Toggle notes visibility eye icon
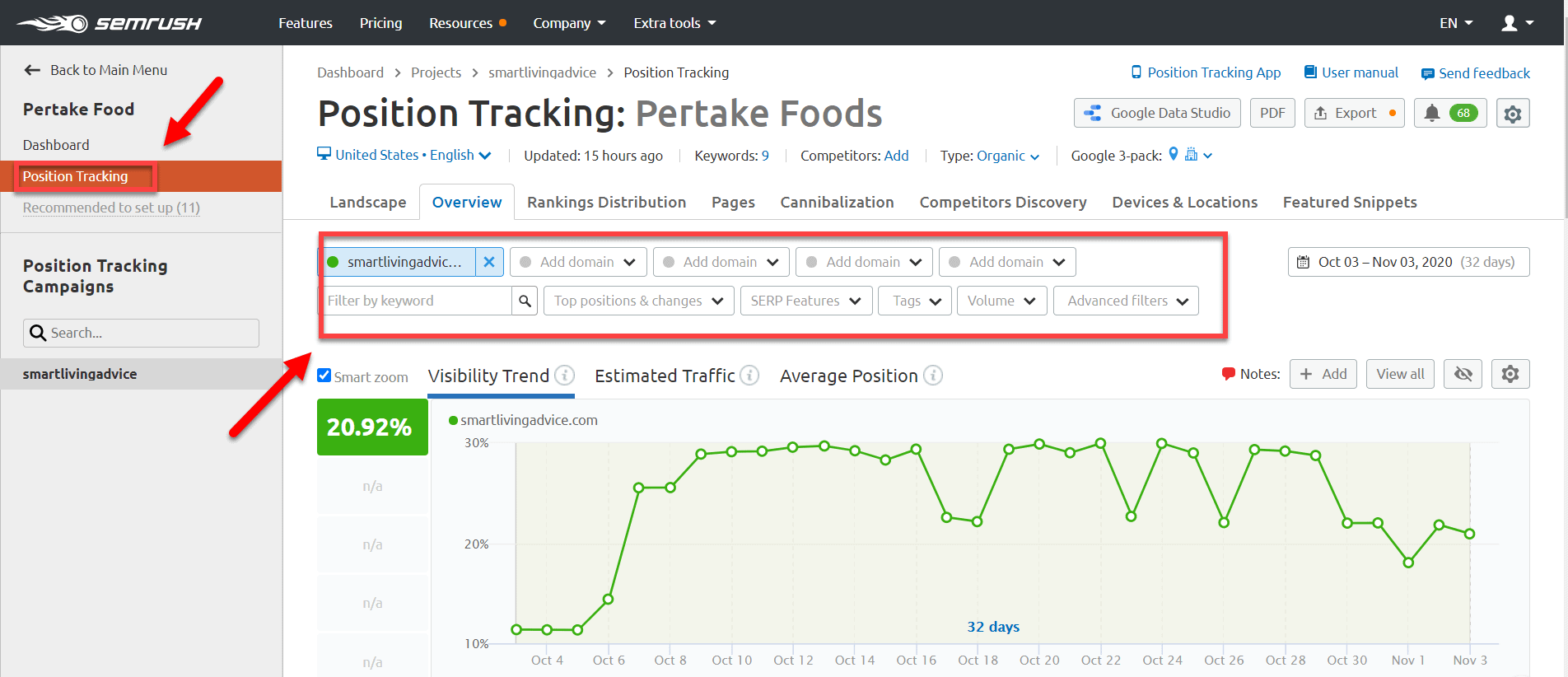1568x677 pixels. (1463, 374)
